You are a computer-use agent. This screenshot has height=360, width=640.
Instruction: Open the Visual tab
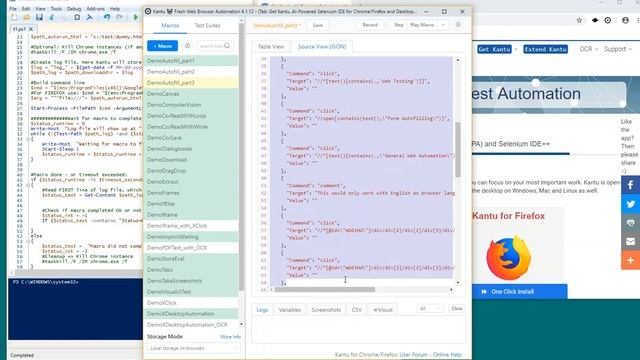382,310
